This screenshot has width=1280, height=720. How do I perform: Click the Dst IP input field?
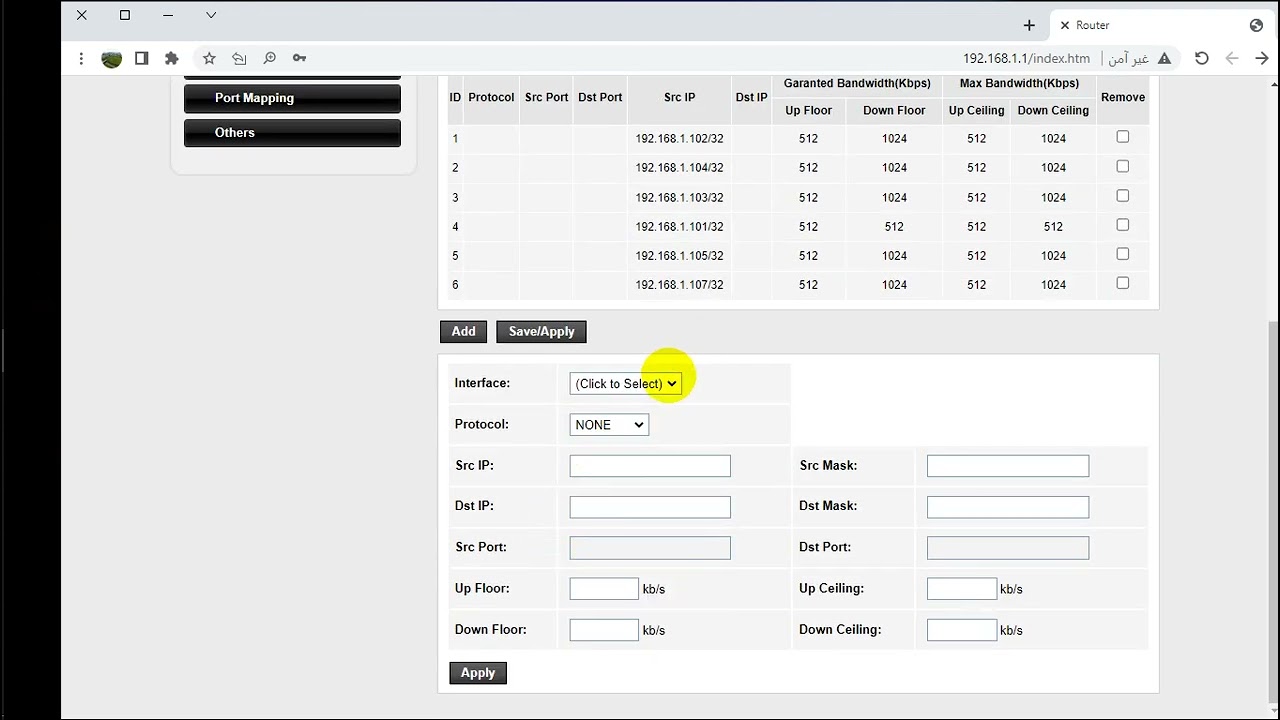650,507
